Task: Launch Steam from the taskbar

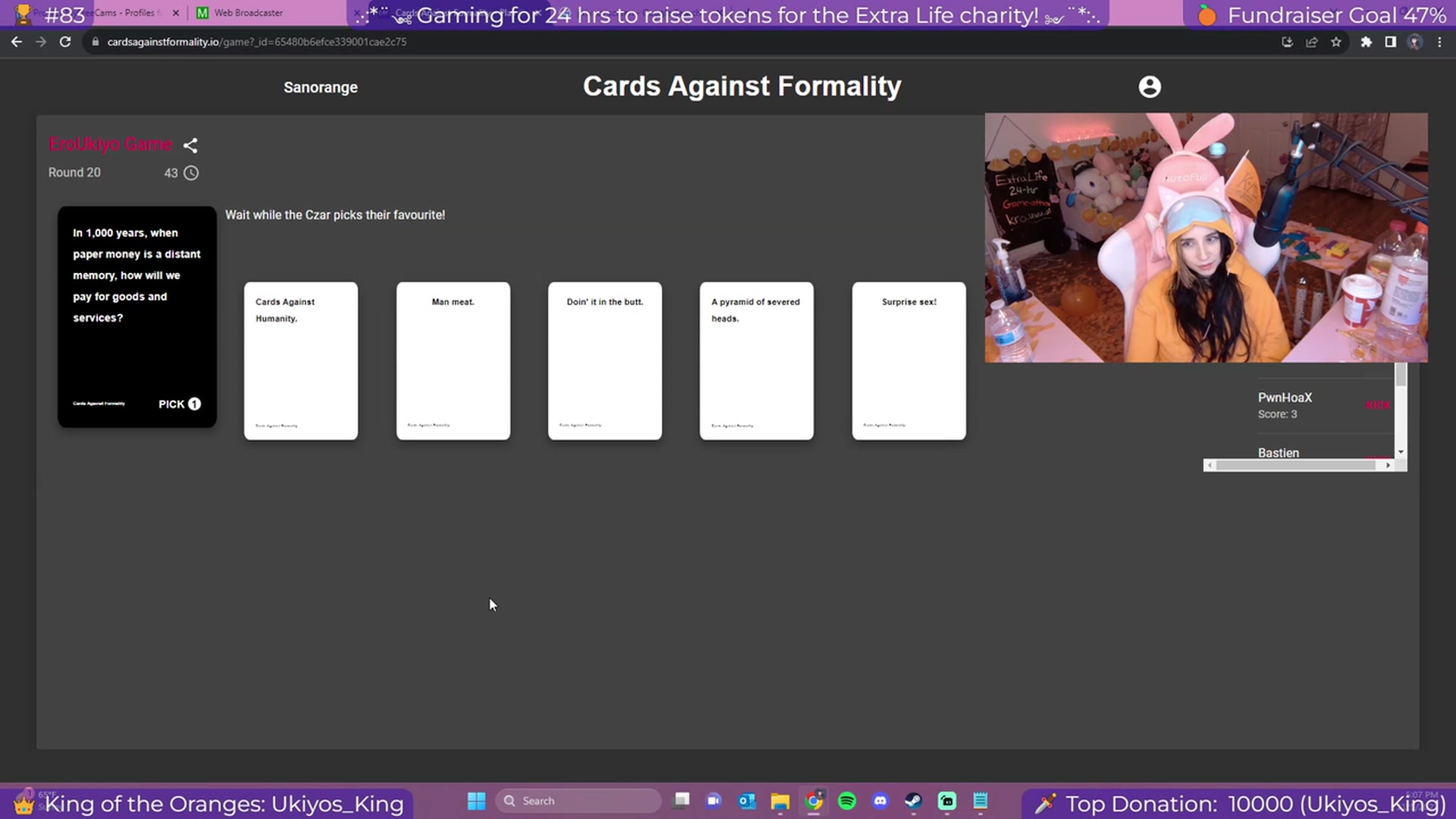Action: click(x=914, y=801)
